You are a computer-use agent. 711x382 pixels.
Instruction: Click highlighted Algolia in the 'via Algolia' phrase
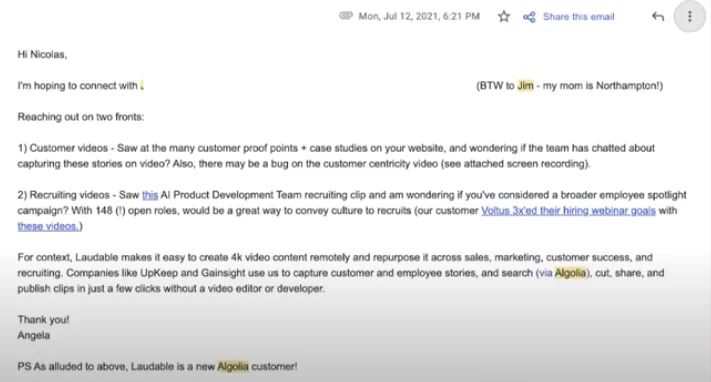pos(570,273)
